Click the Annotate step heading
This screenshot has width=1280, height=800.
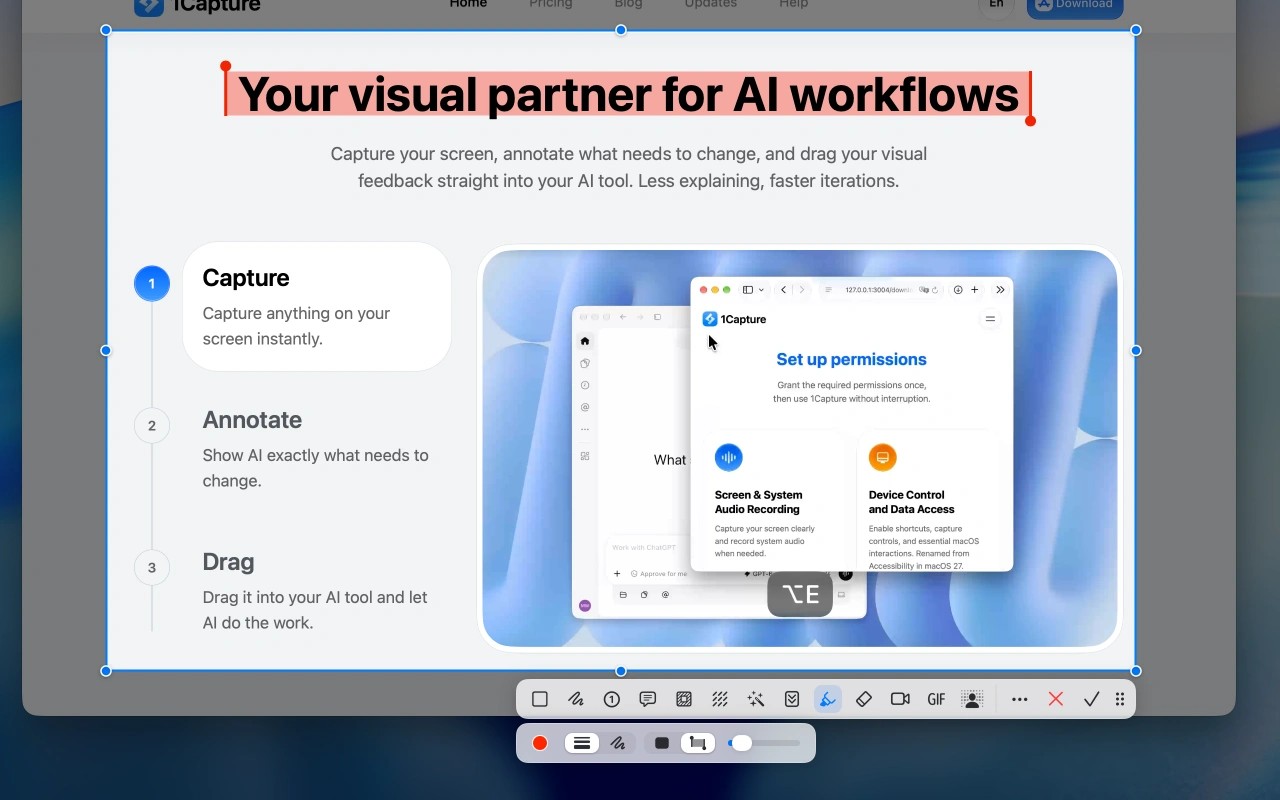click(x=252, y=420)
